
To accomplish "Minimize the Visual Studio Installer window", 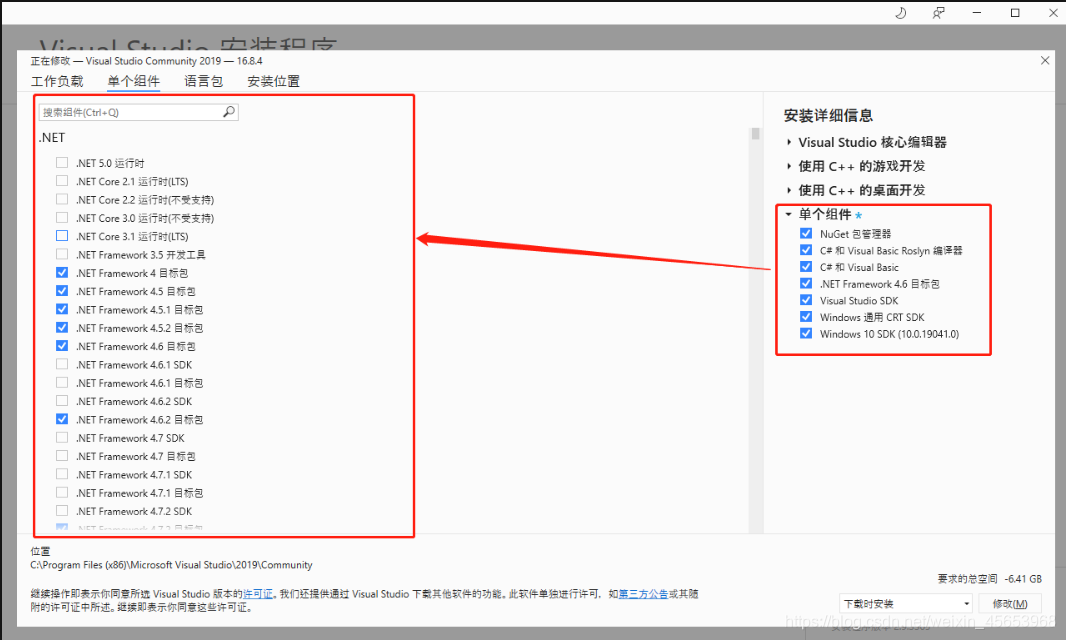I will coord(977,13).
